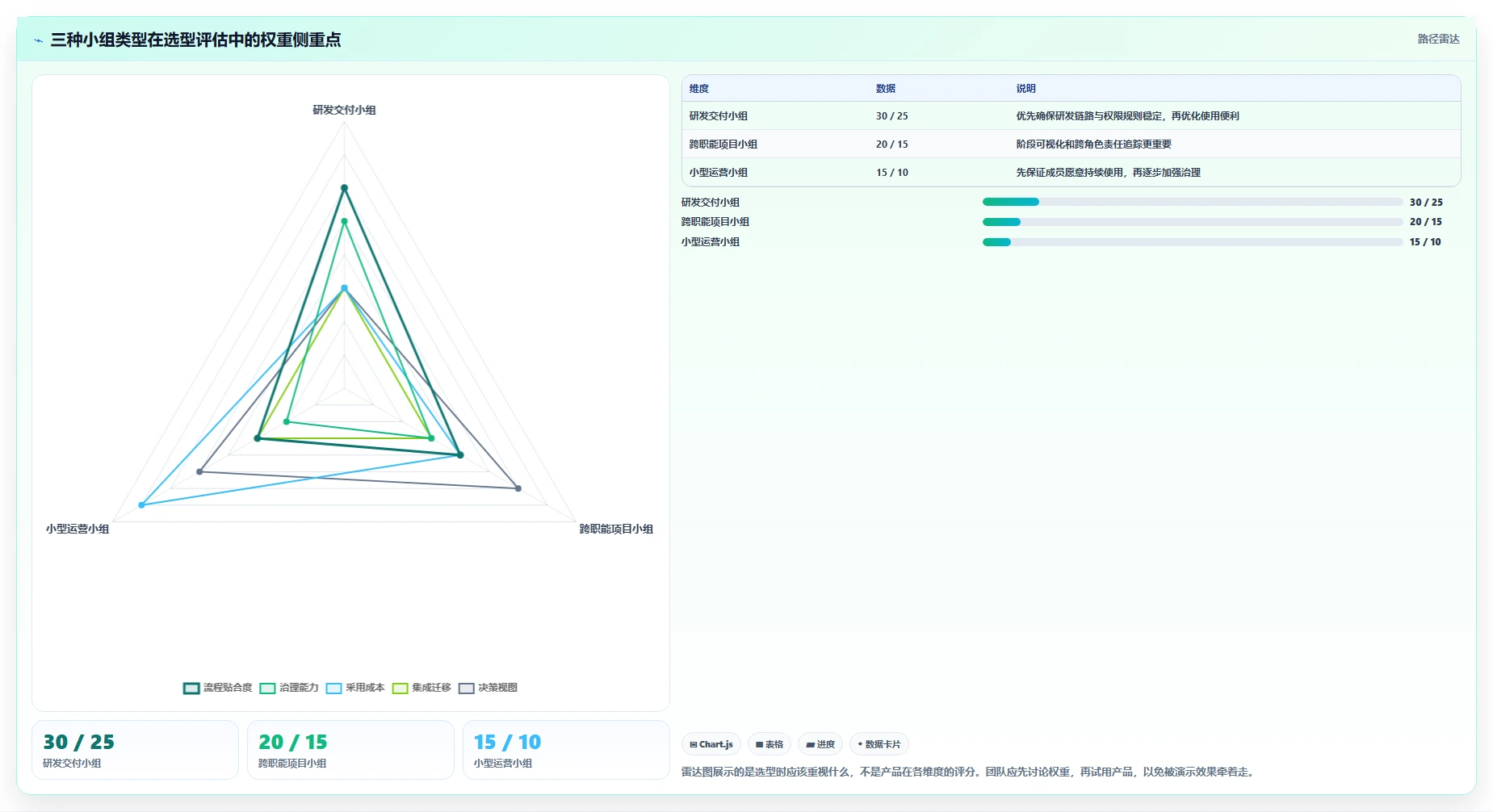The width and height of the screenshot is (1493, 812).
Task: Click the icon beside the panel title
Action: pos(38,40)
